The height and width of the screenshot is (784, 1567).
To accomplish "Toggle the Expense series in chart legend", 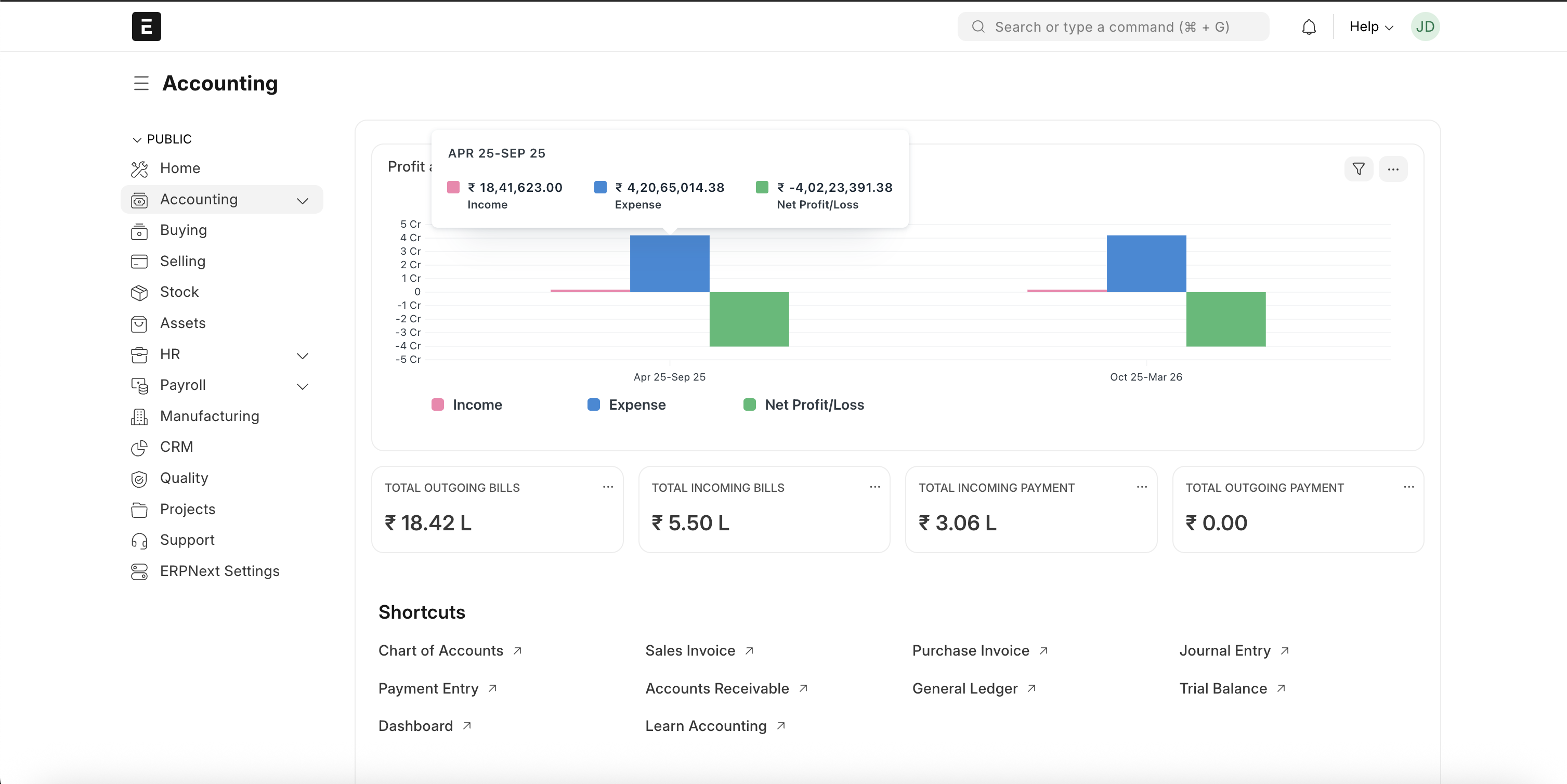I will 625,404.
